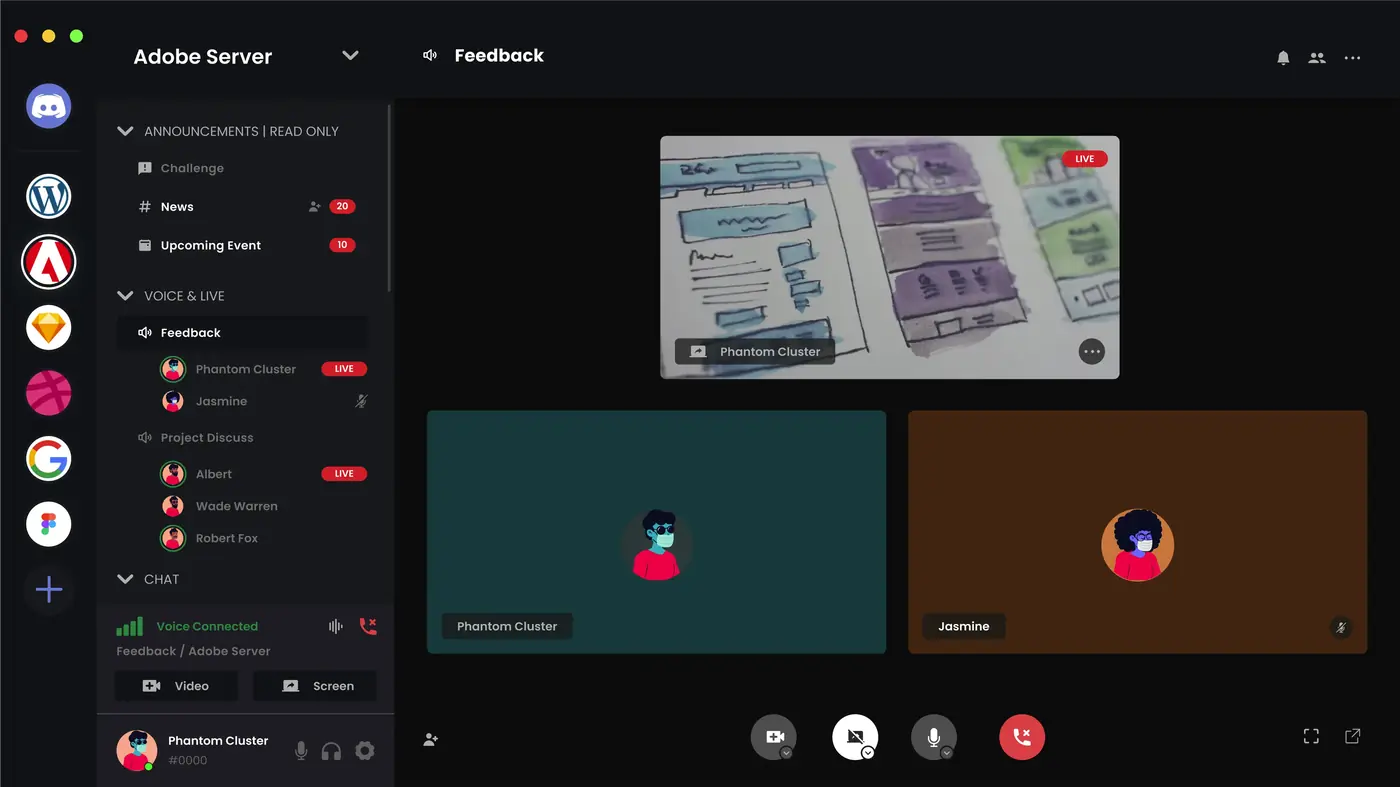Switch to the Figma server
This screenshot has width=1400, height=787.
click(x=49, y=524)
